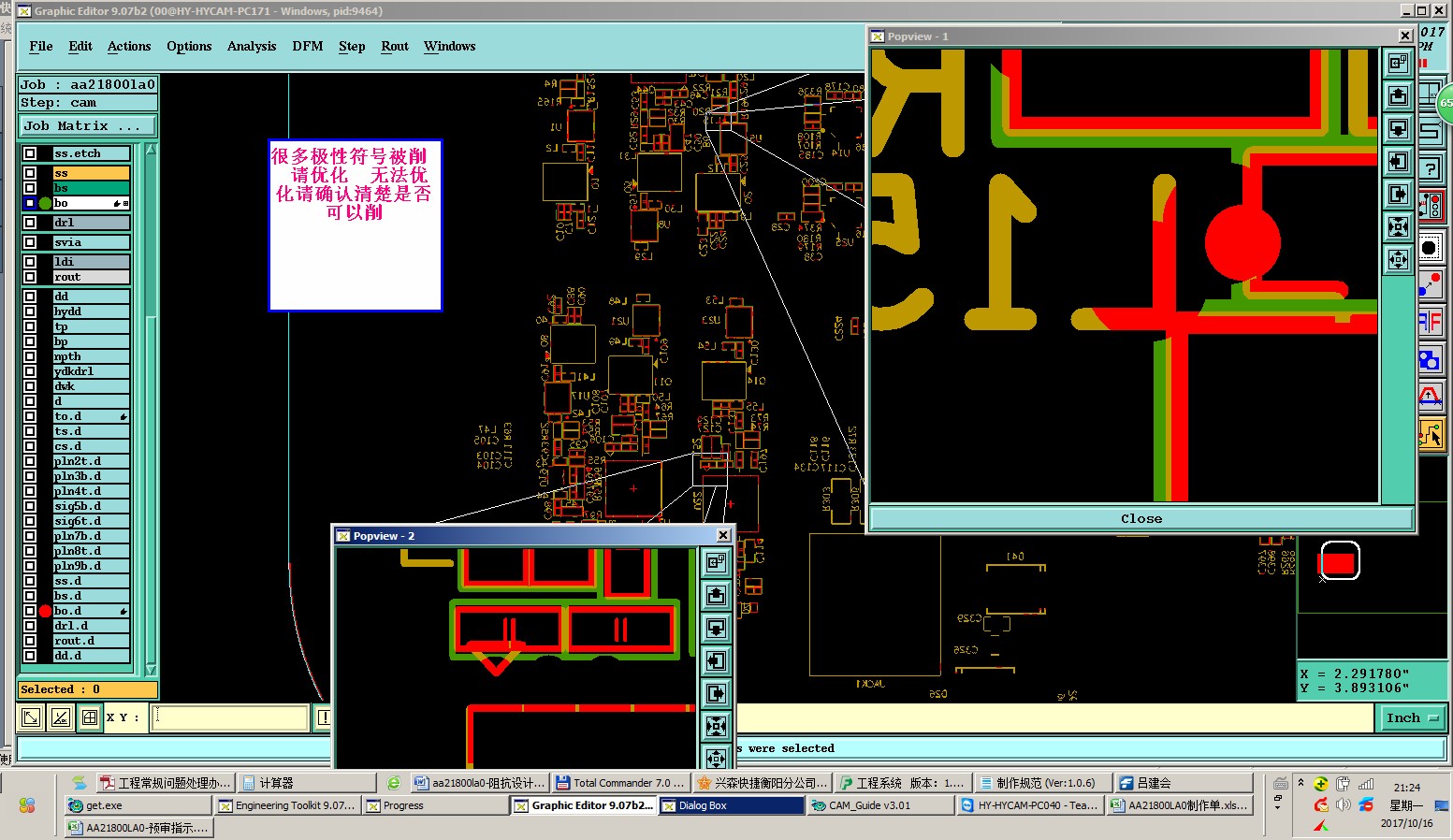The width and height of the screenshot is (1453, 840).
Task: Click red color dot beside bo.d layer
Action: point(45,611)
